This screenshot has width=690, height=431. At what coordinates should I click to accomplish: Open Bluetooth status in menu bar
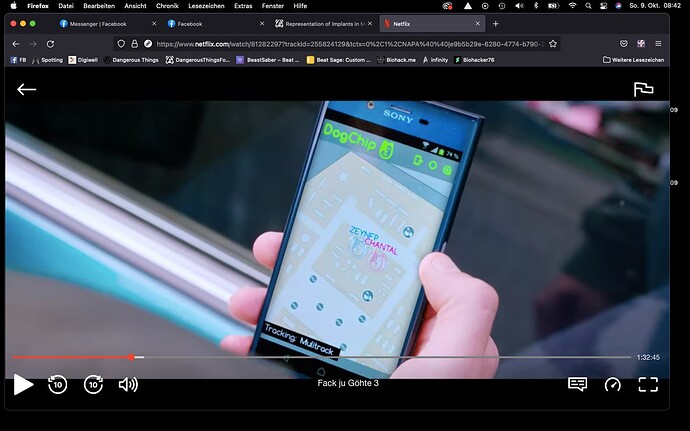coord(536,6)
